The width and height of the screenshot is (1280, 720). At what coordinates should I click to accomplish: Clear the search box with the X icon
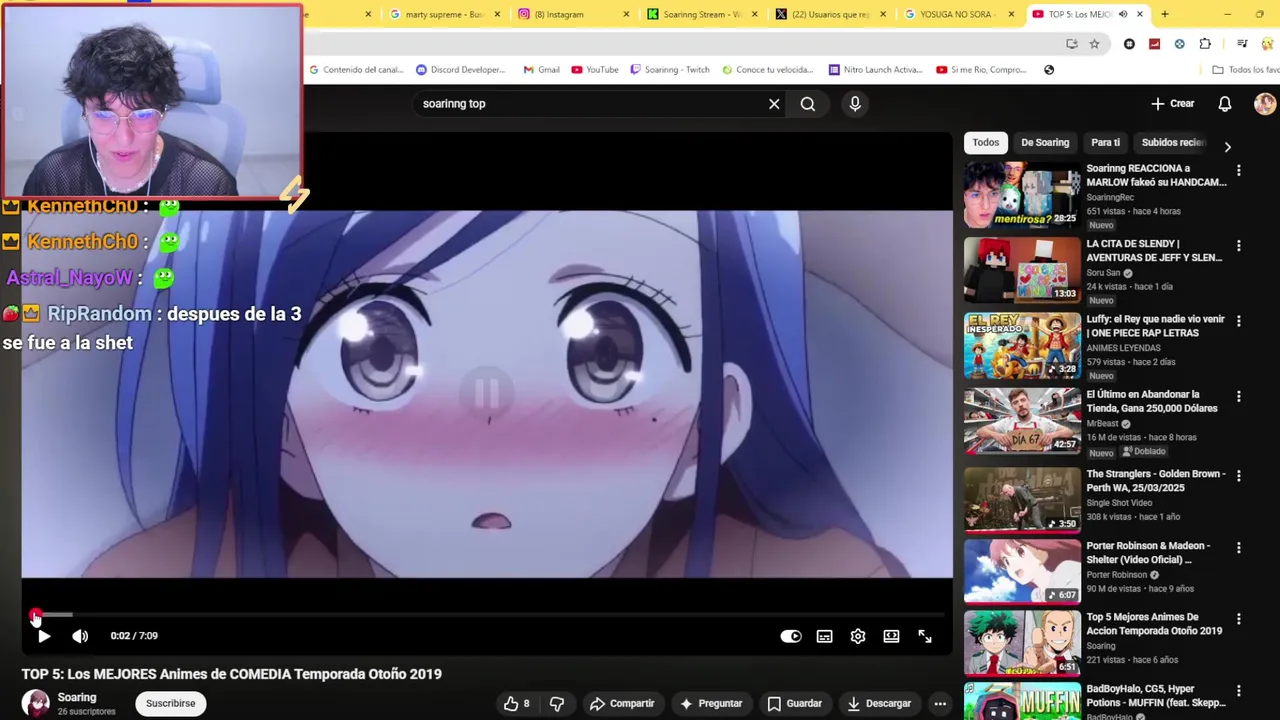coord(774,104)
